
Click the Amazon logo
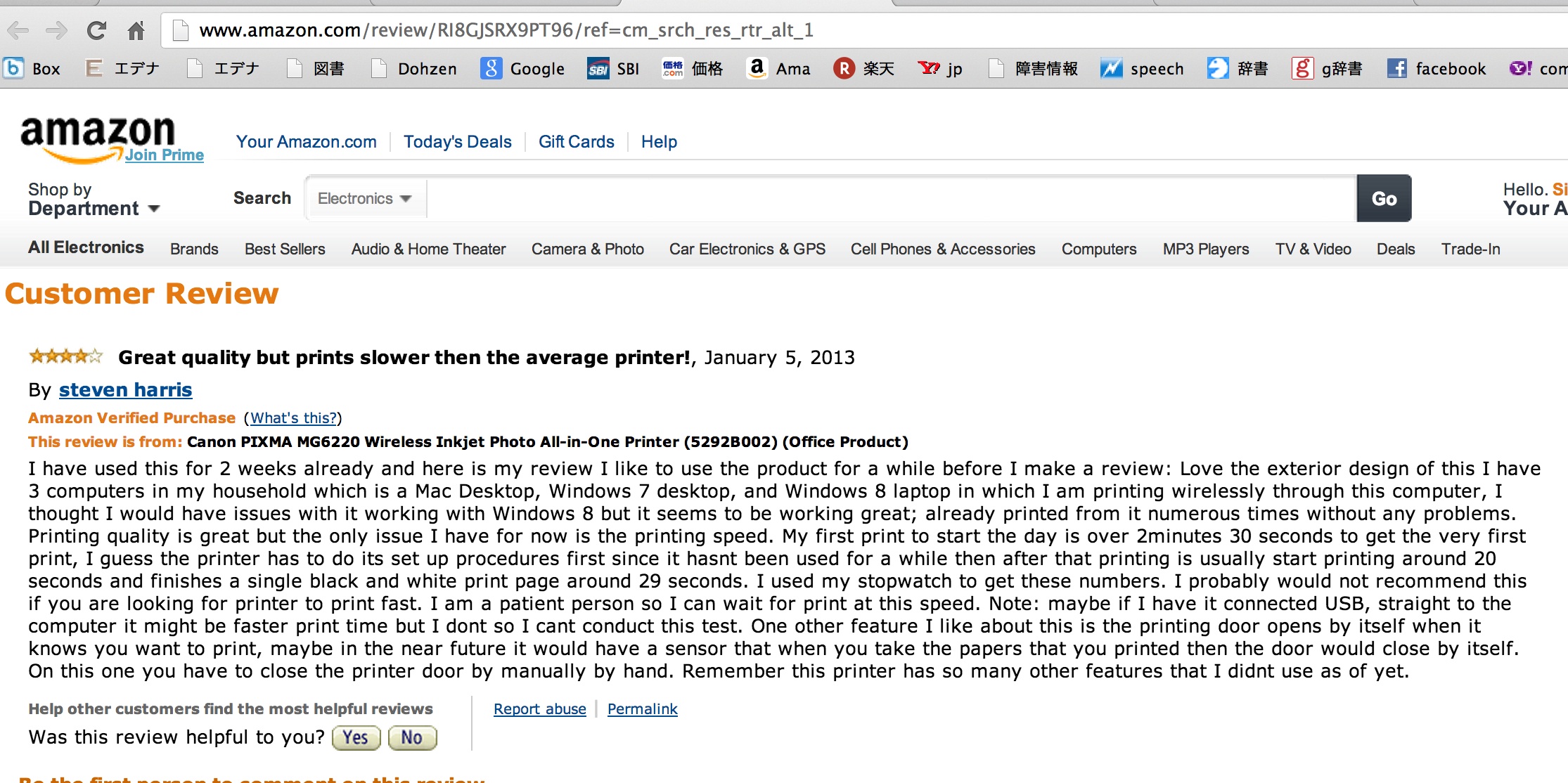[x=98, y=138]
